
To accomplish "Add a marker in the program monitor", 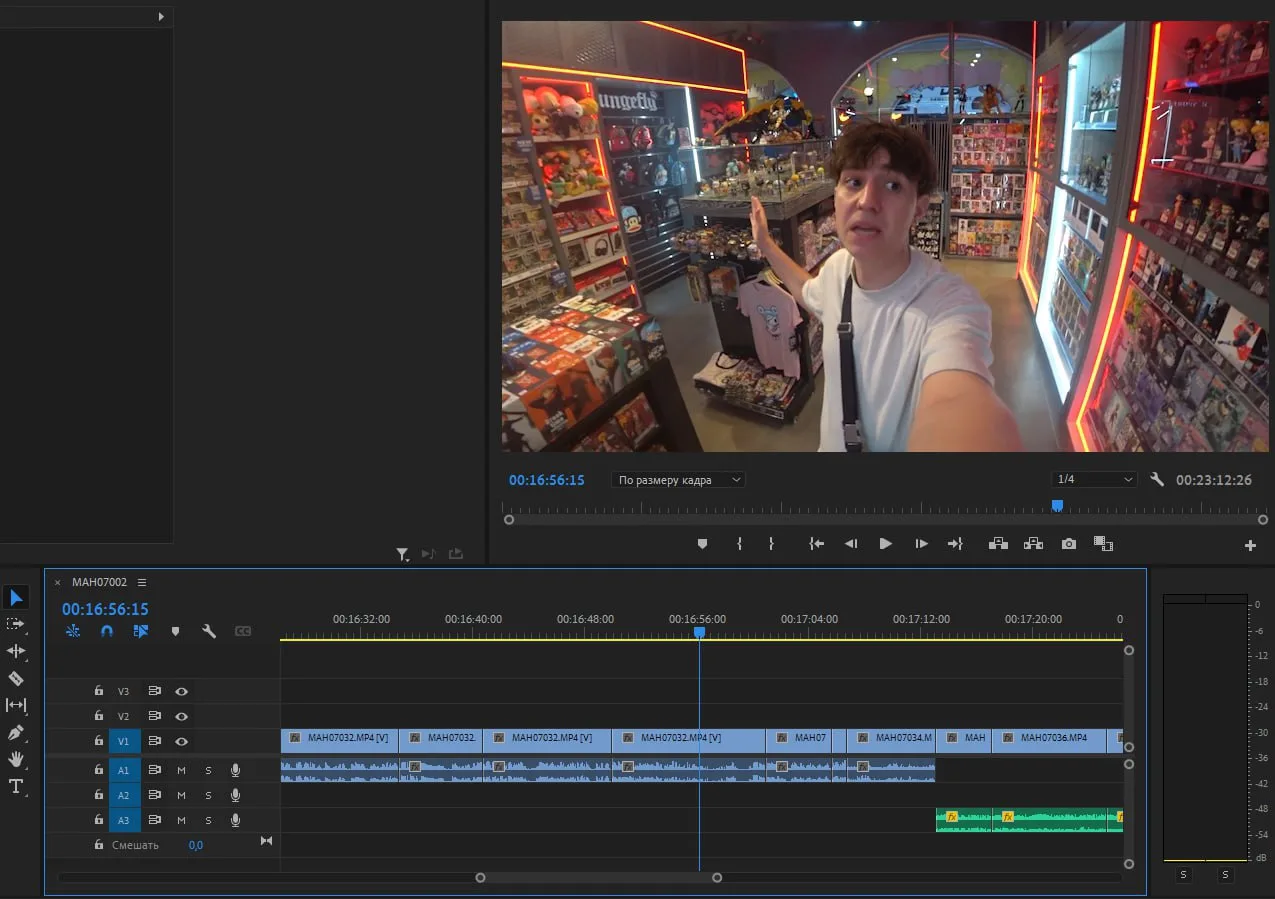I will point(702,544).
